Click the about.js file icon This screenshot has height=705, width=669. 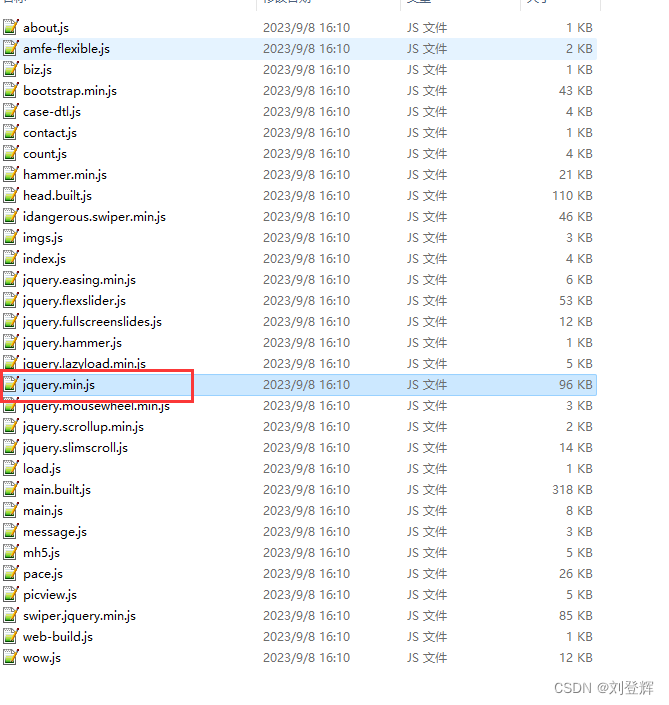point(11,27)
